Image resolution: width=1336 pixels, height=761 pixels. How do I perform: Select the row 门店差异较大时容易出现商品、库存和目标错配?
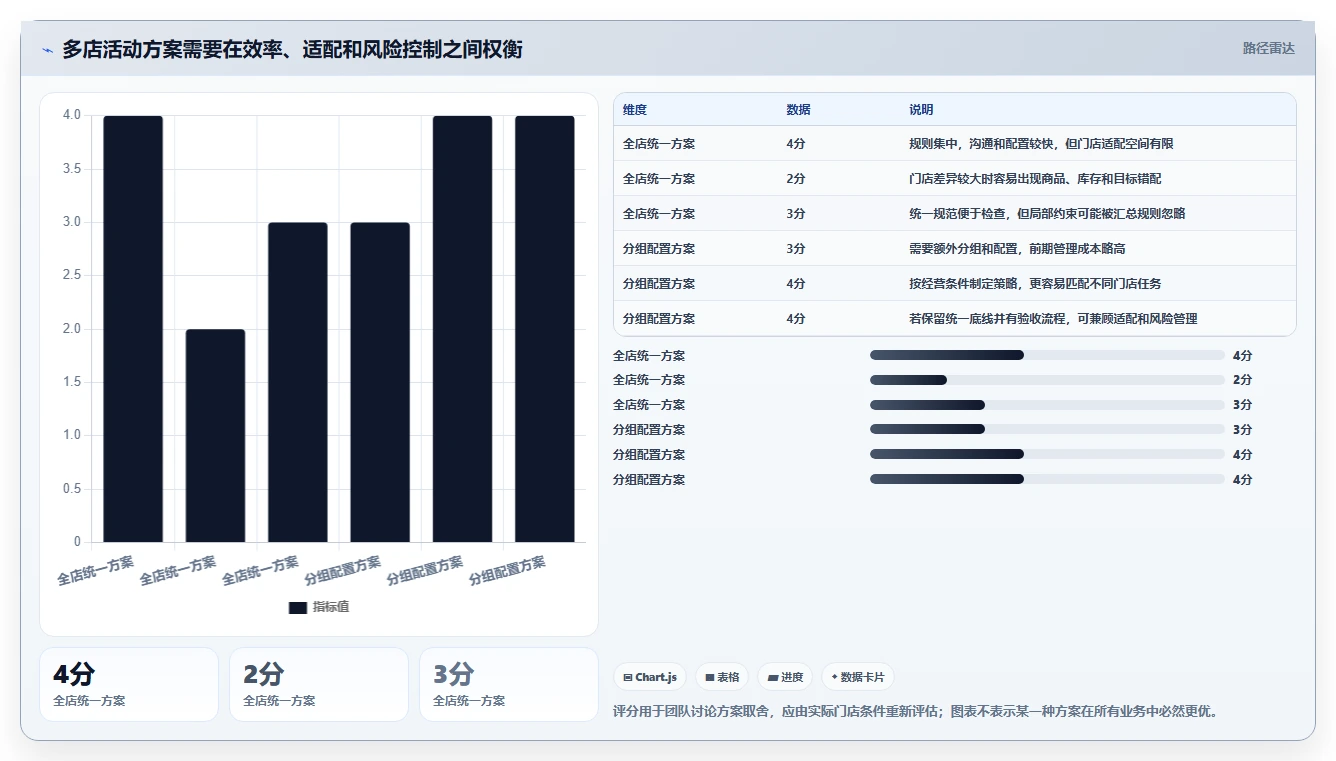(954, 179)
